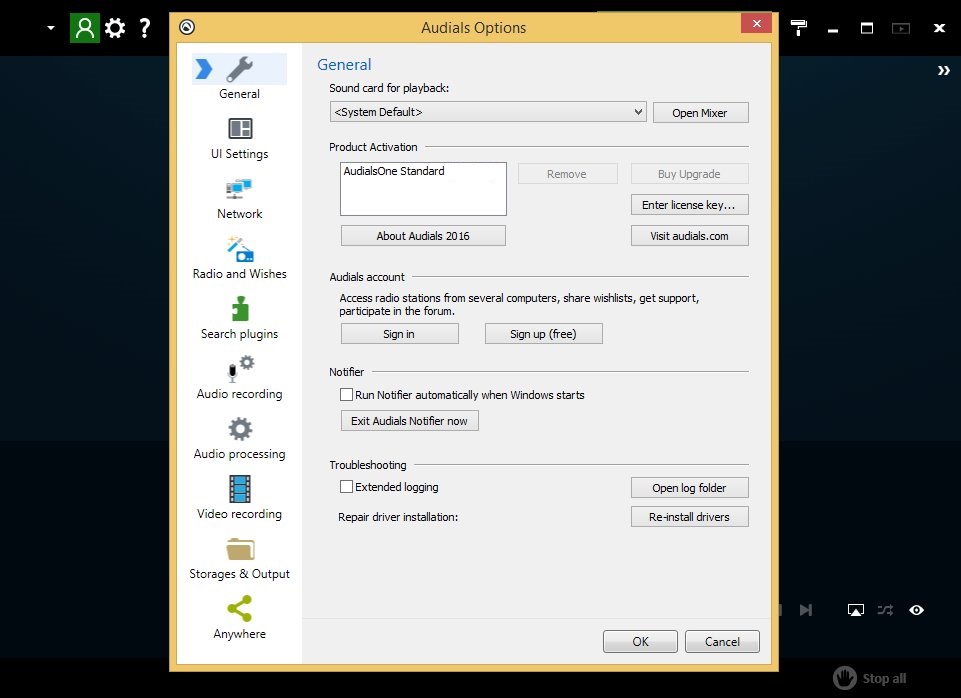
Task: Switch to Audio recording tab label
Action: point(240,394)
